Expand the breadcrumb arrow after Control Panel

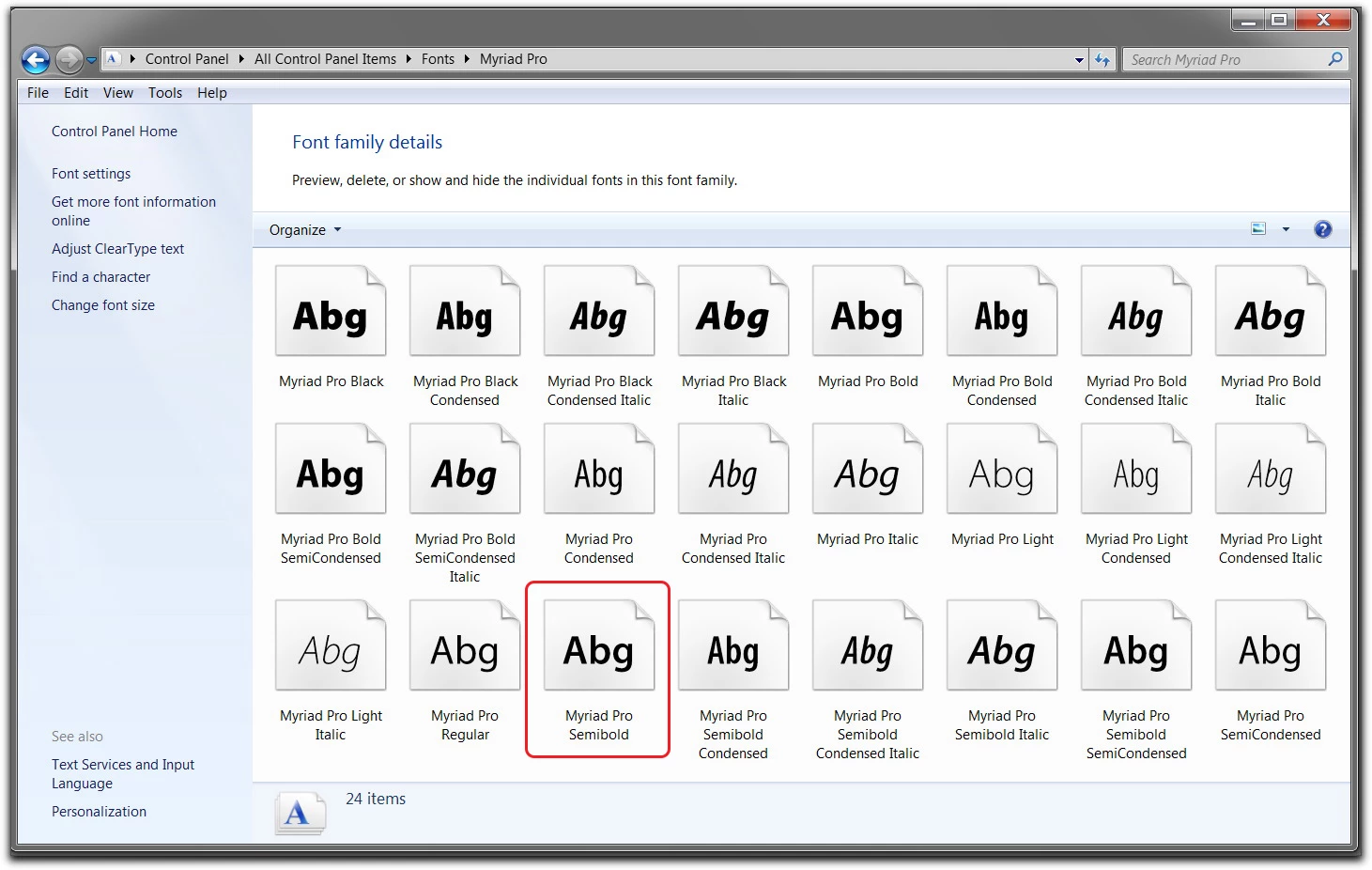coord(241,59)
